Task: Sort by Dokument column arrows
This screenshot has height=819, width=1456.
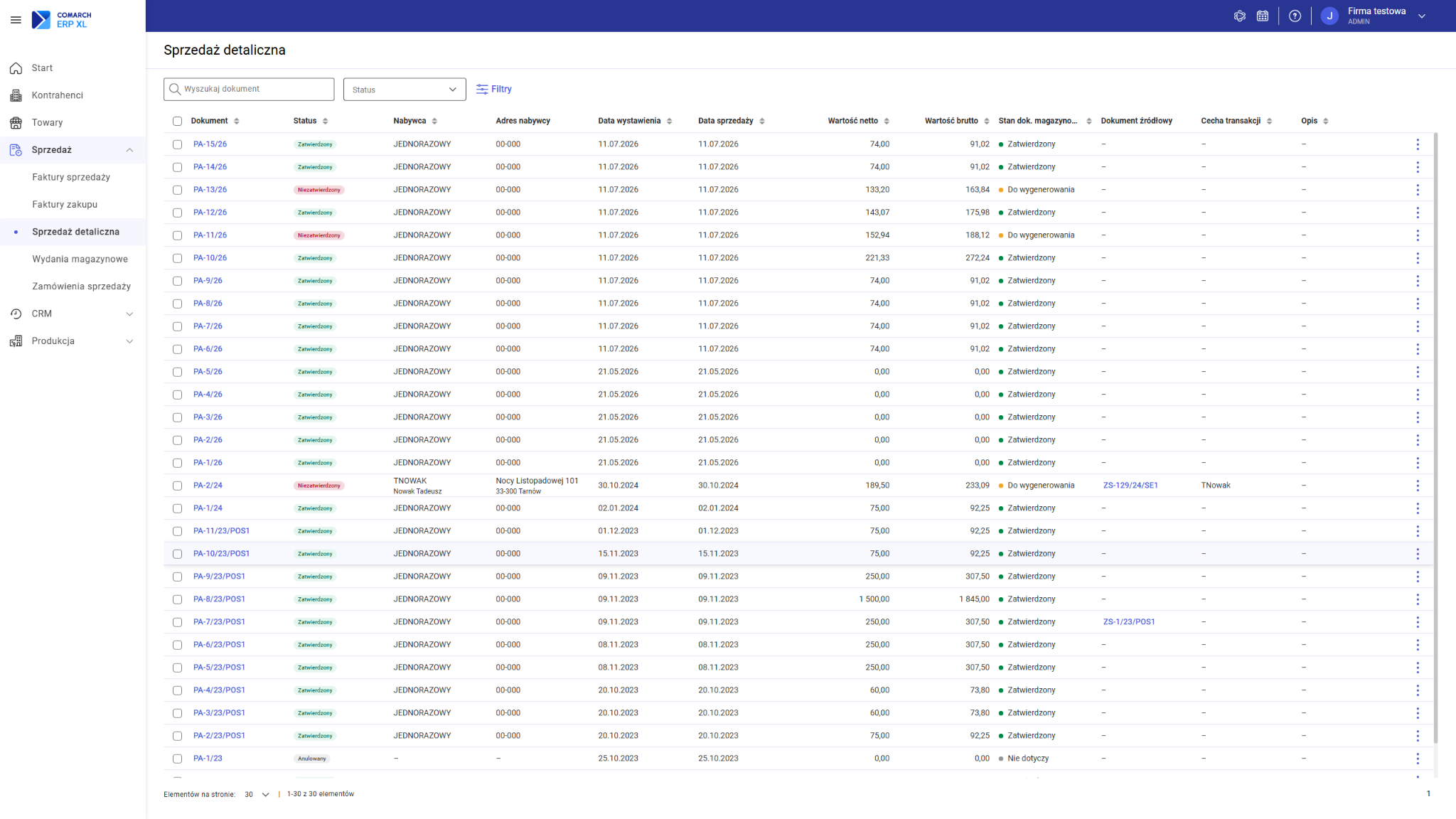Action: (x=237, y=121)
